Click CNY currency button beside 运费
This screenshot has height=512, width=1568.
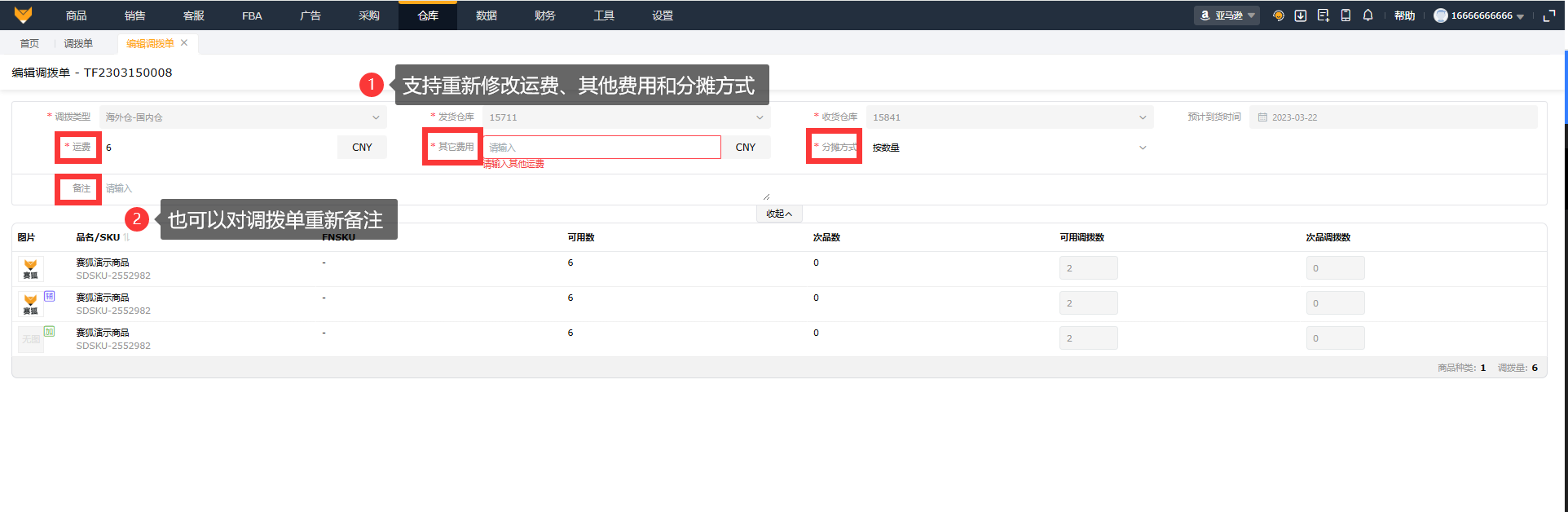pos(362,148)
